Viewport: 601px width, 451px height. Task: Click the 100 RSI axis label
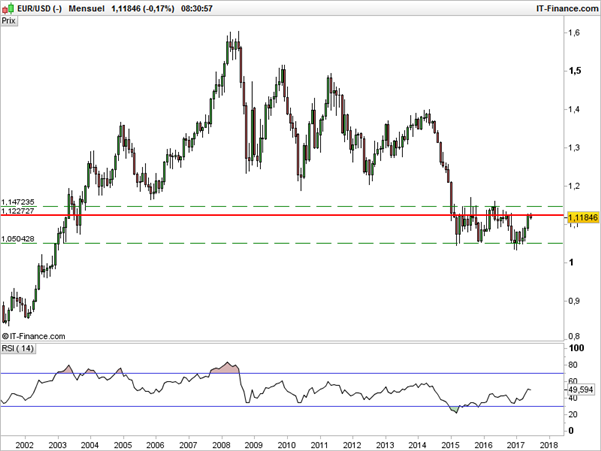pyautogui.click(x=576, y=348)
